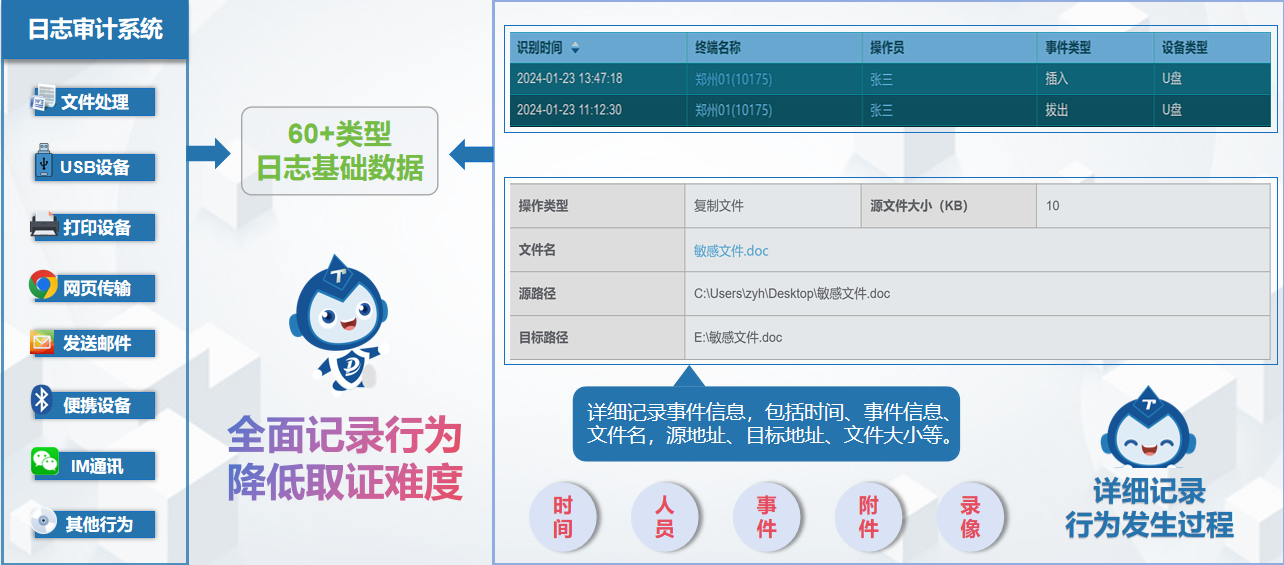
Task: Click the 附件 circle button
Action: (x=869, y=517)
